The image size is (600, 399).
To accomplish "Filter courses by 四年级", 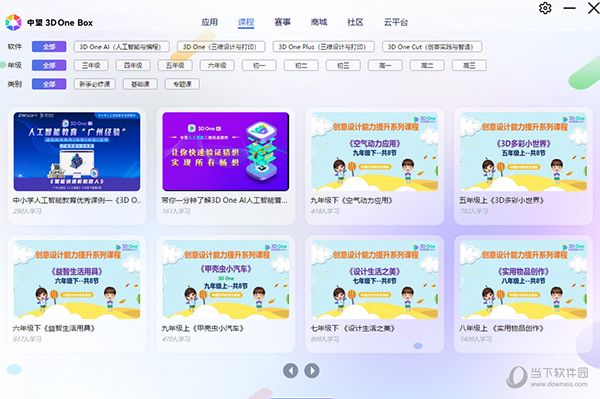I will click(133, 65).
